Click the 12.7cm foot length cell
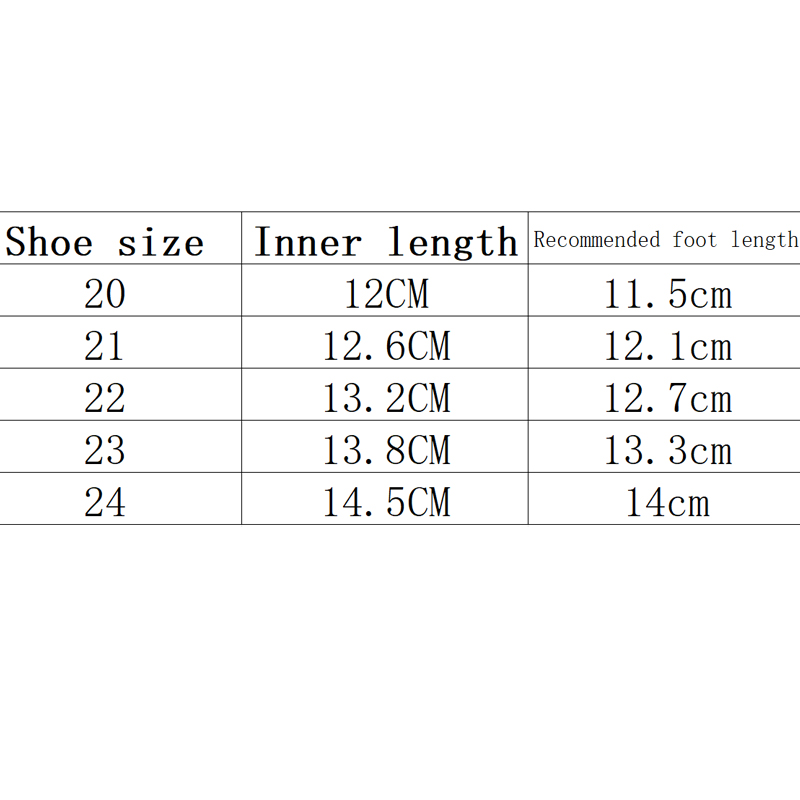The height and width of the screenshot is (800, 800). [667, 398]
